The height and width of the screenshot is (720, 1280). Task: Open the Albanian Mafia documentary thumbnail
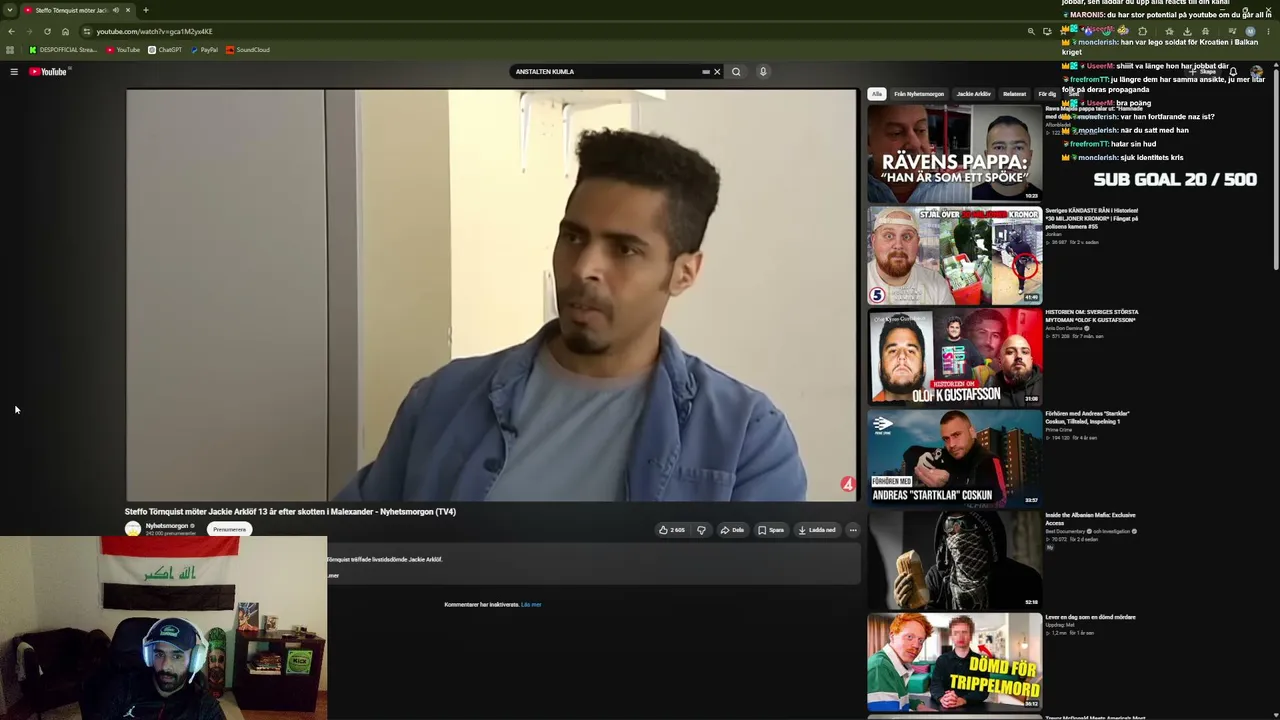(x=955, y=560)
